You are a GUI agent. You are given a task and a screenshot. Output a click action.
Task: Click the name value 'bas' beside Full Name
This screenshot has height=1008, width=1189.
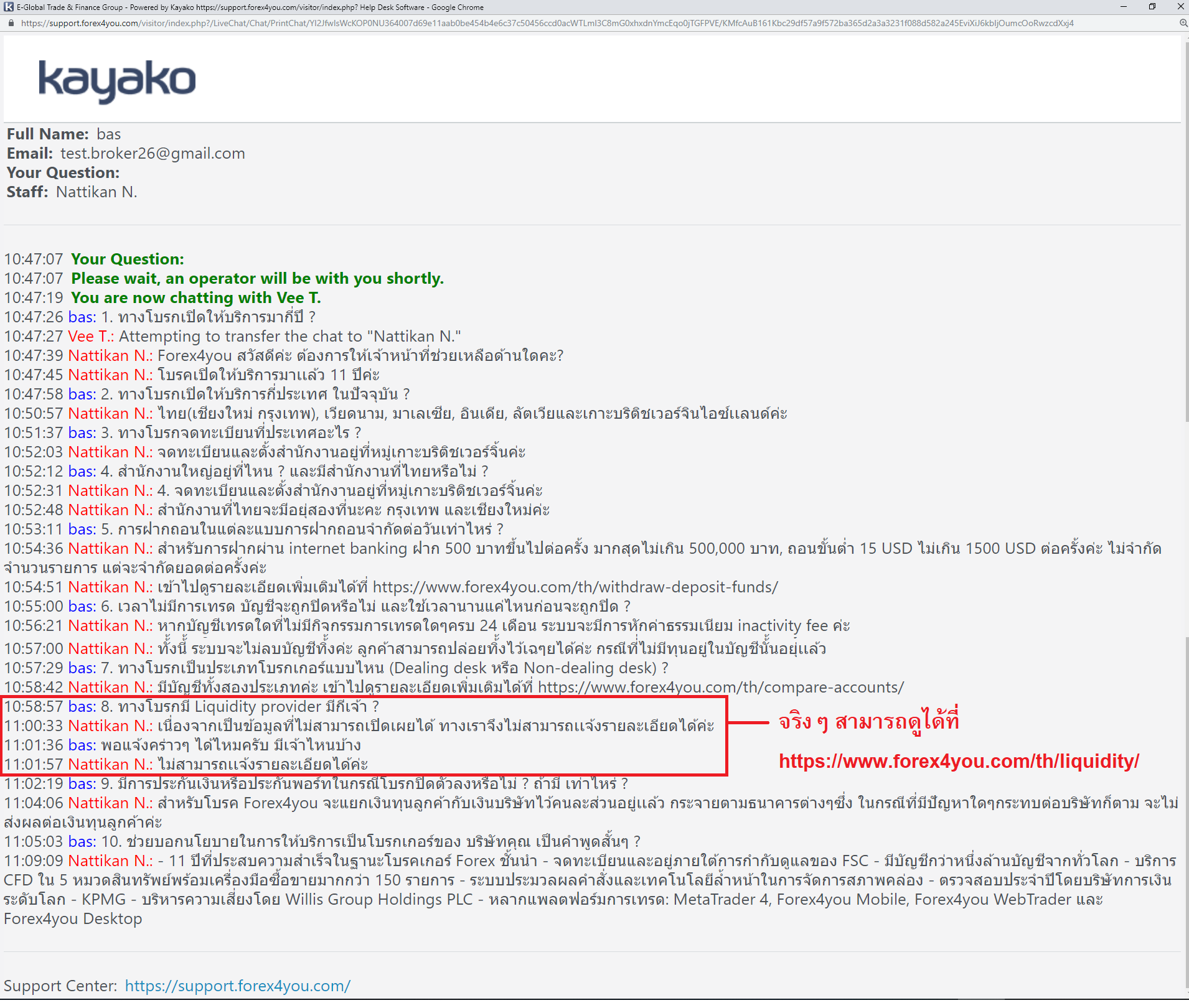pos(109,134)
